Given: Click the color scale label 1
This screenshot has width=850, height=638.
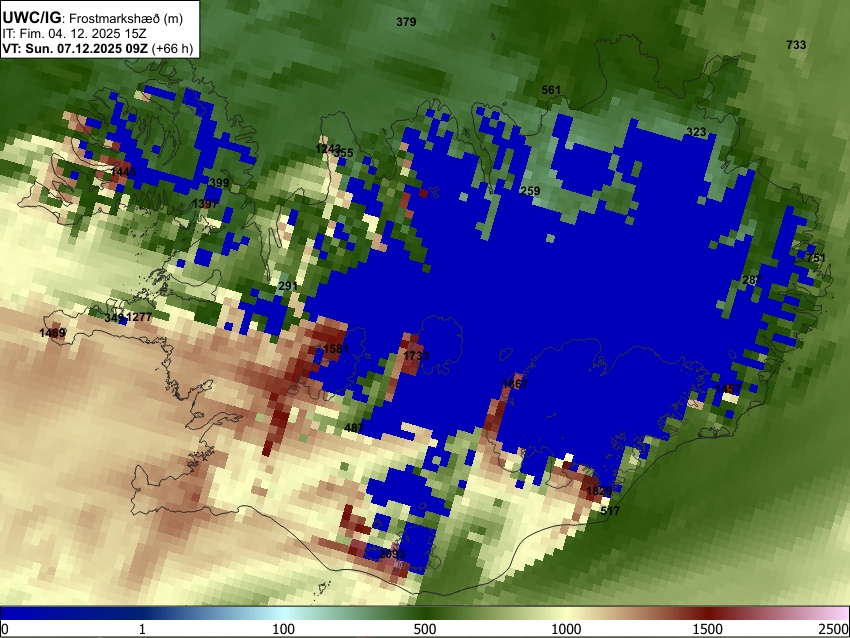Looking at the screenshot, I should 142,629.
